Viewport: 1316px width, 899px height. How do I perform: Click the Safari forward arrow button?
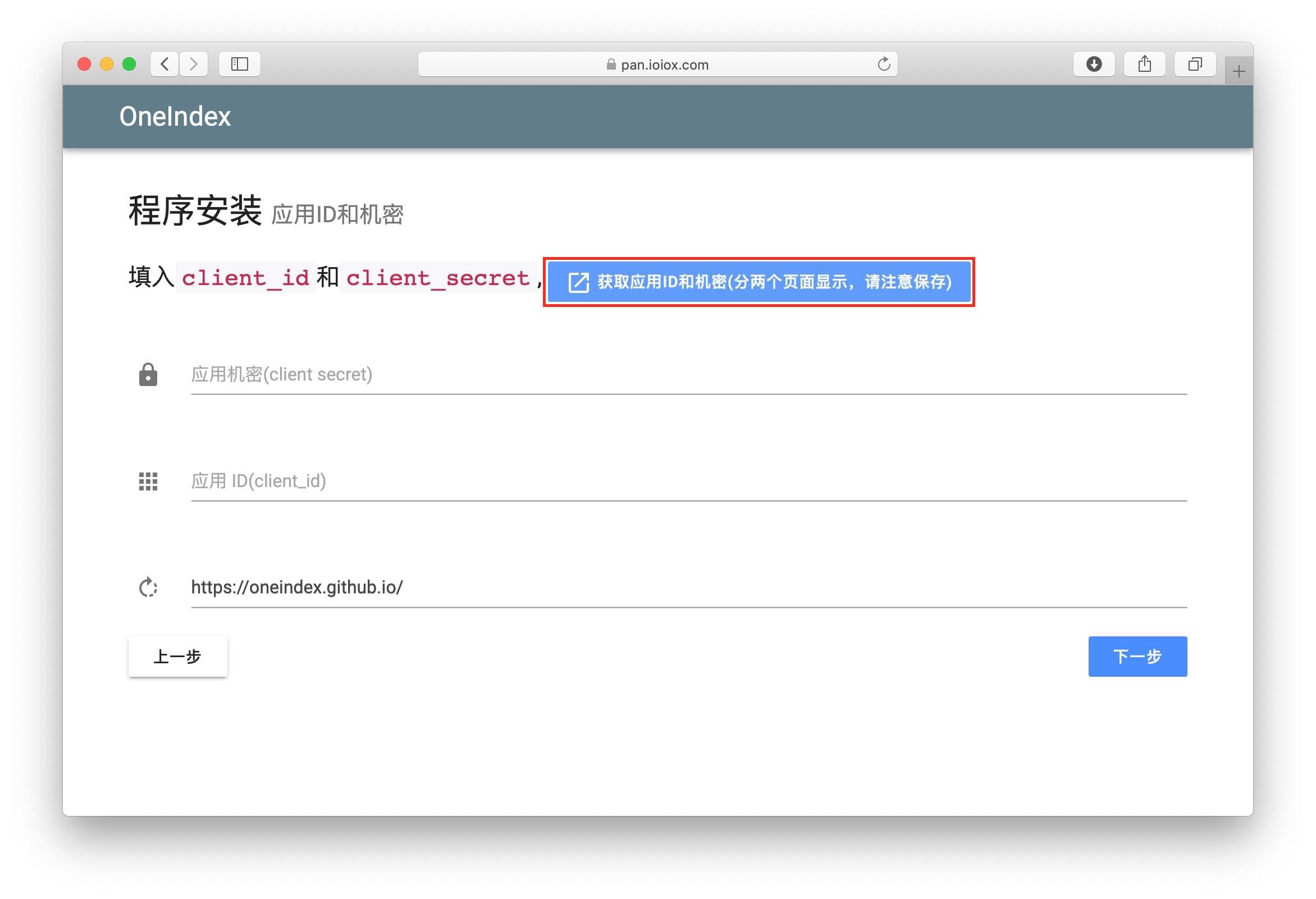(x=194, y=64)
